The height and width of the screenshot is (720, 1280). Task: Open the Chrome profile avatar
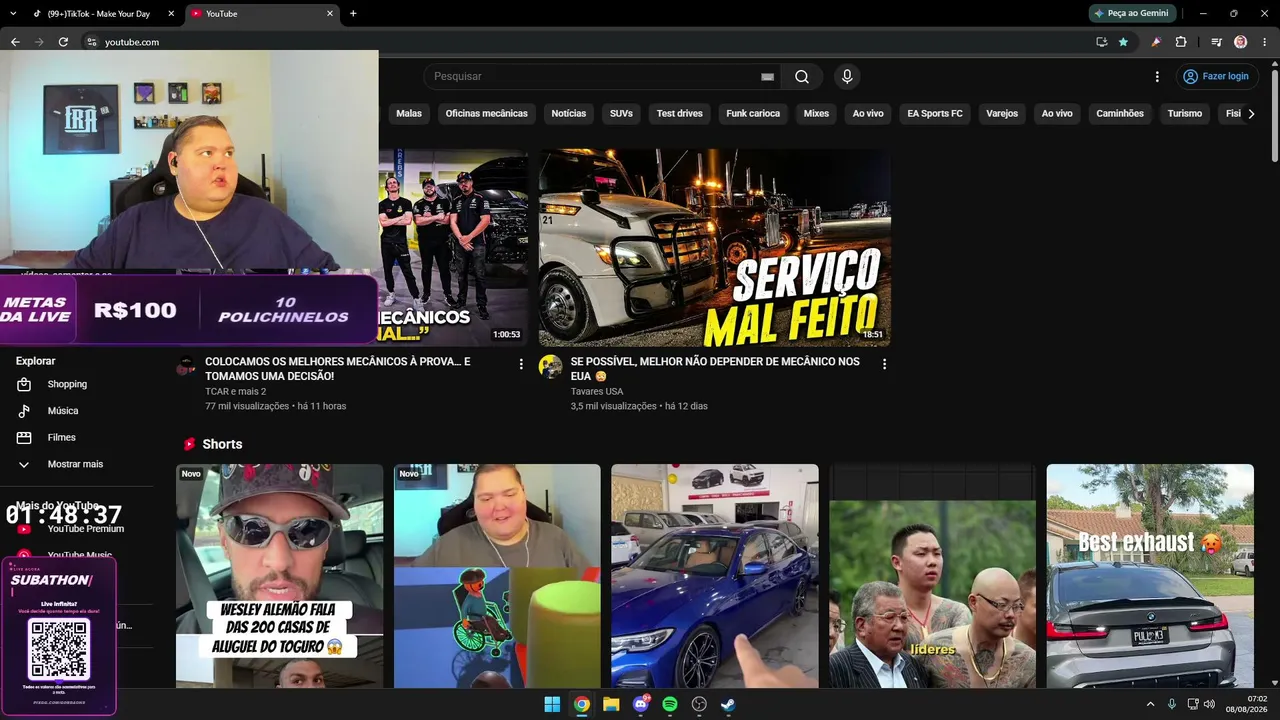click(x=1240, y=42)
